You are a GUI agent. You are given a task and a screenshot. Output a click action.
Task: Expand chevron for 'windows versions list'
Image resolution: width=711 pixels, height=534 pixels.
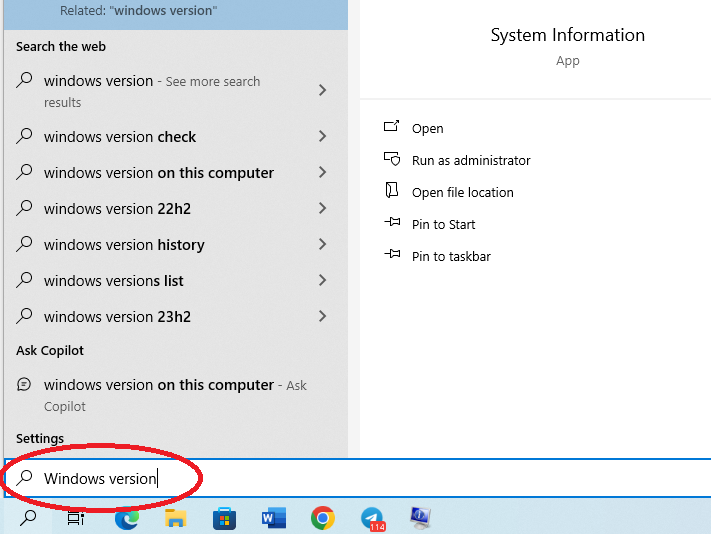click(x=322, y=280)
